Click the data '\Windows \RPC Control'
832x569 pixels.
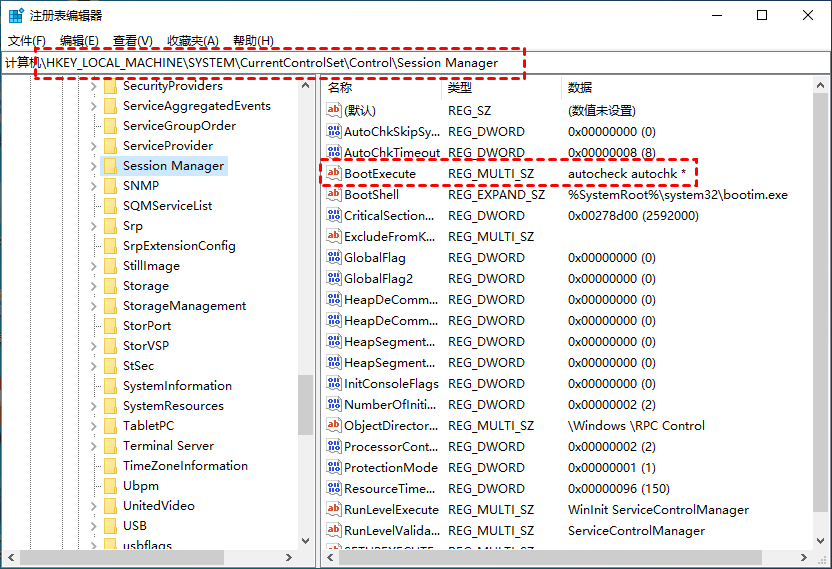coord(636,426)
